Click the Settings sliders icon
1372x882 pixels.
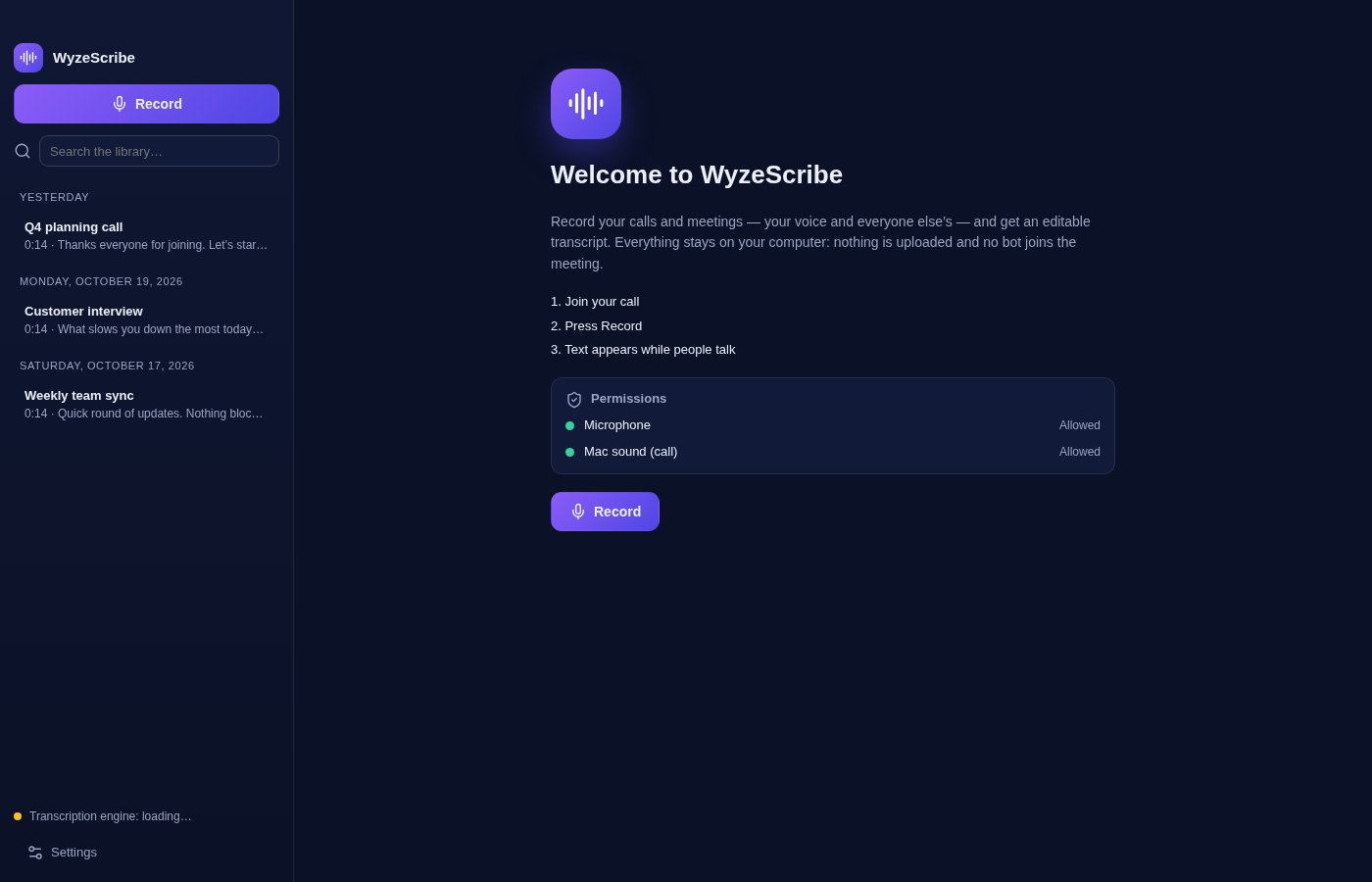(35, 853)
